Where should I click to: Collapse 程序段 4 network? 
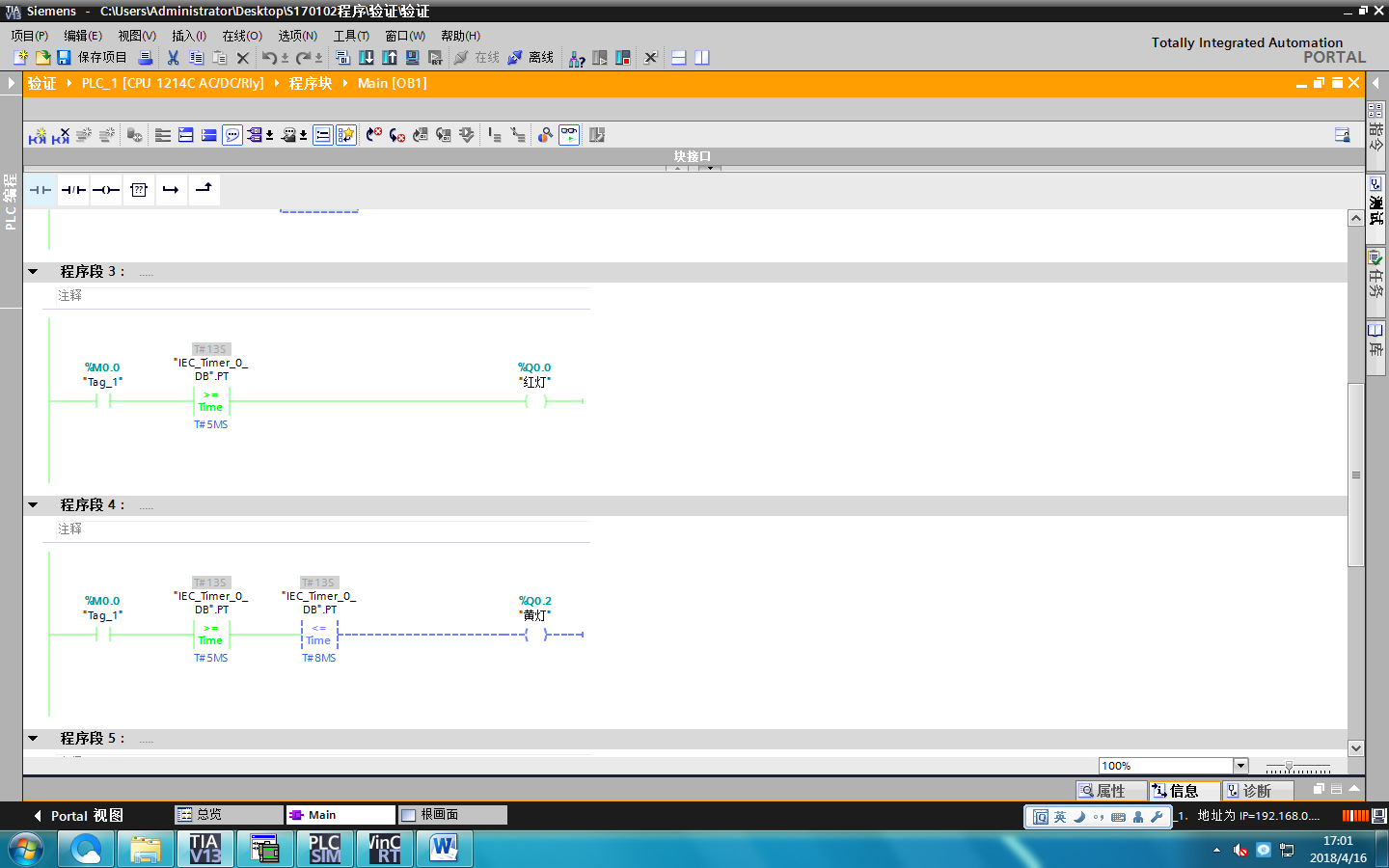(33, 505)
